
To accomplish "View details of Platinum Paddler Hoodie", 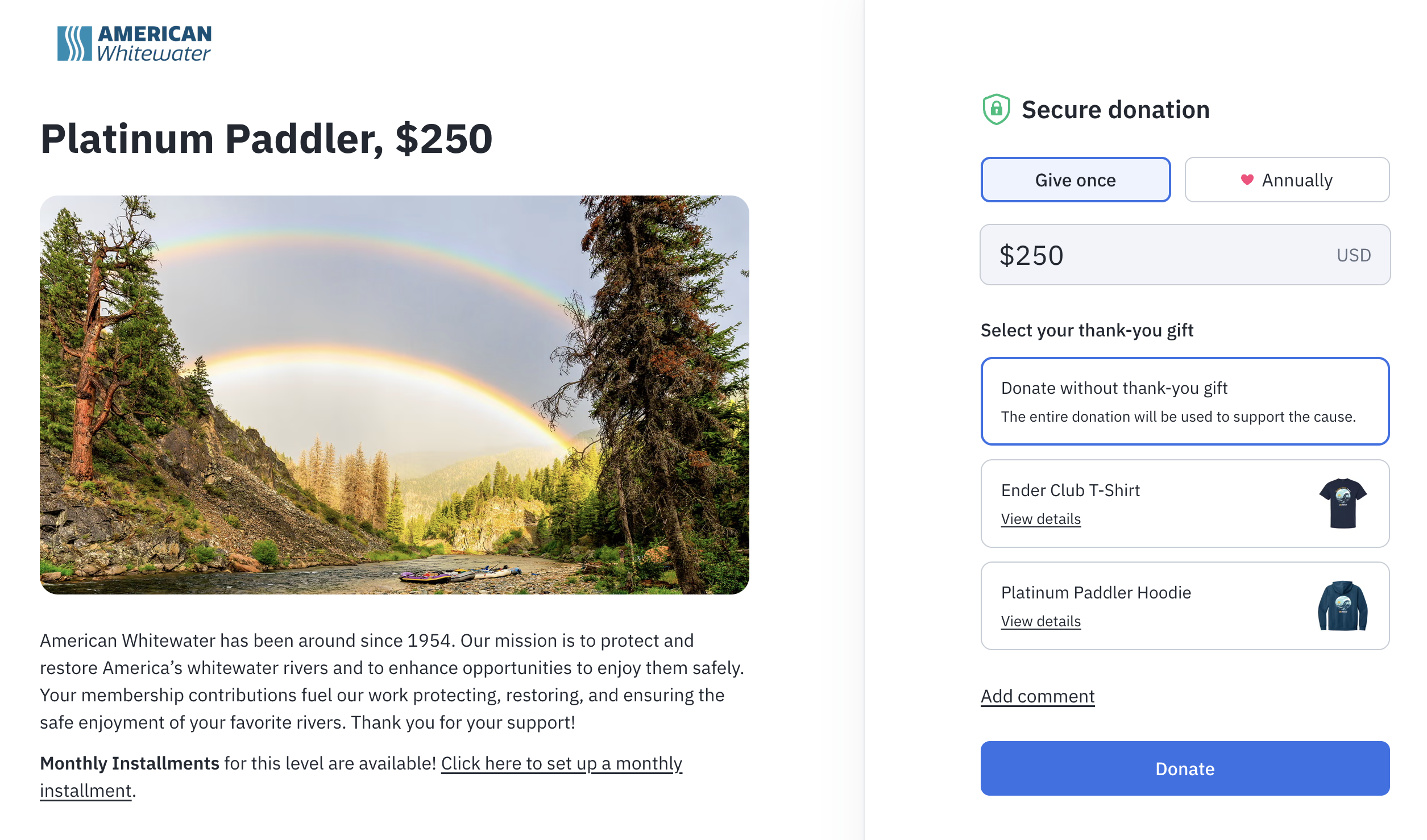I will pyautogui.click(x=1040, y=621).
